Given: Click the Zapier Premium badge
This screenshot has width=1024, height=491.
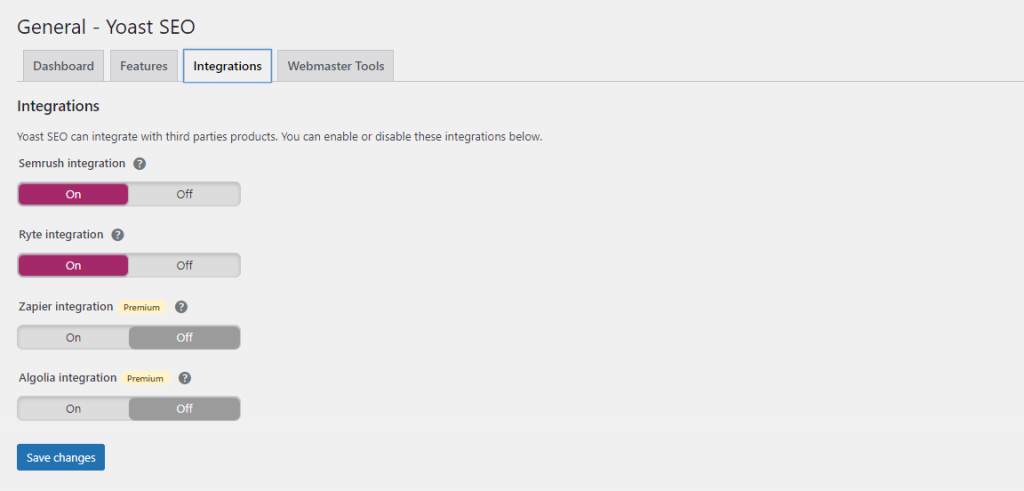Looking at the screenshot, I should (142, 307).
